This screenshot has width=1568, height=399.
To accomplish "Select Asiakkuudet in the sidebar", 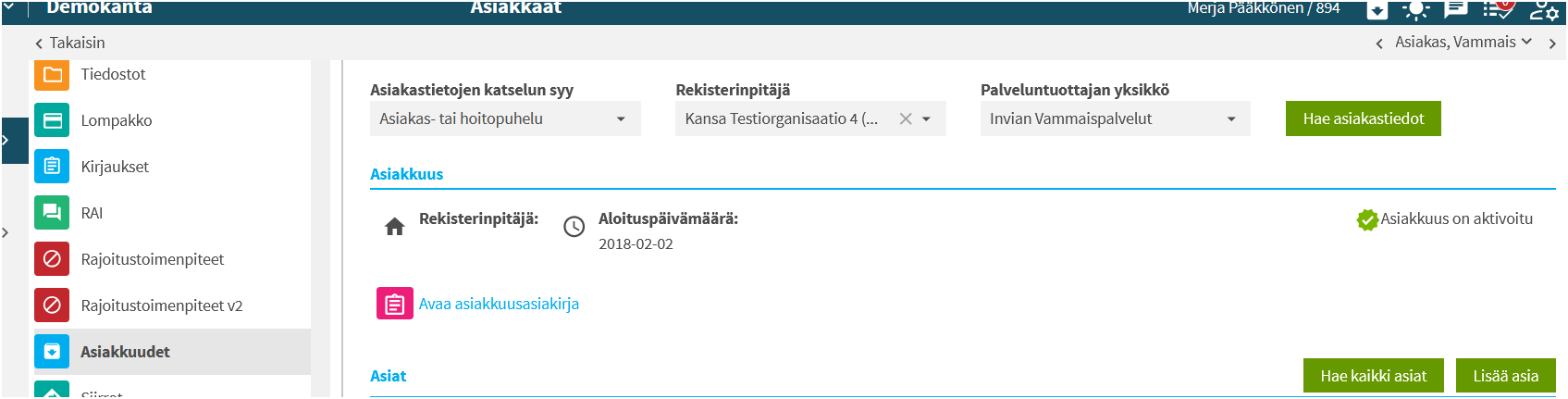I will [172, 352].
